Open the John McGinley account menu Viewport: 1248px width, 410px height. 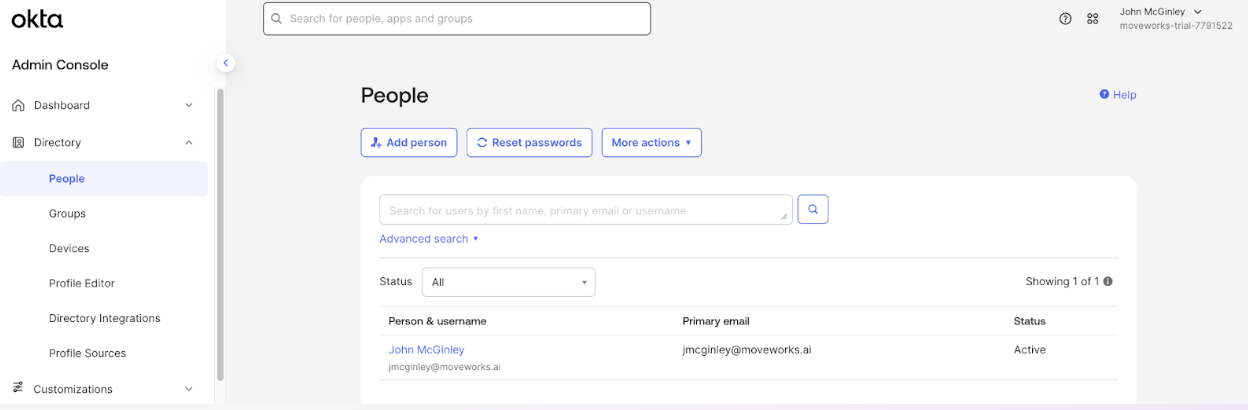click(x=1160, y=12)
